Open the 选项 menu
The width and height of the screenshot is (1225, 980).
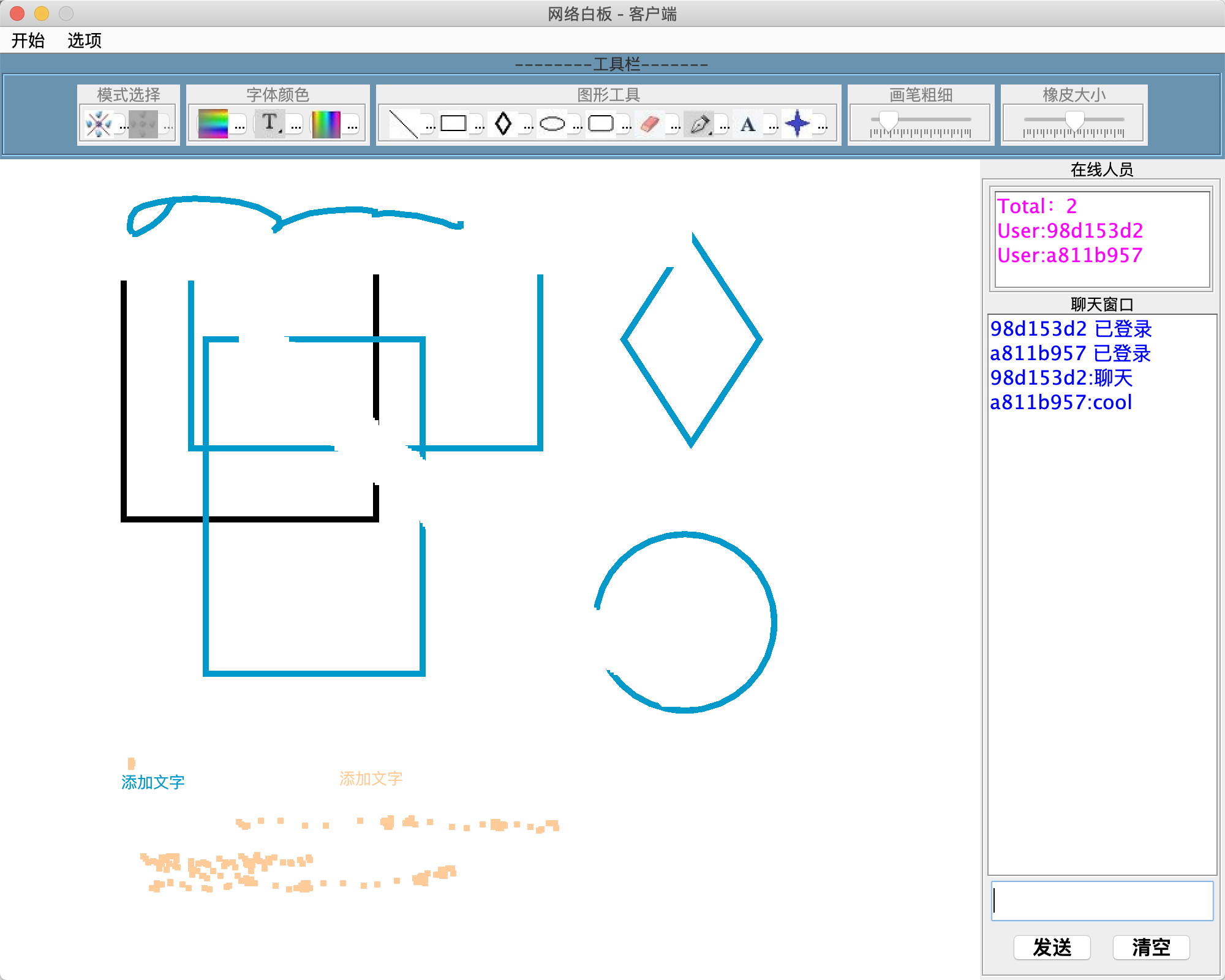(85, 40)
